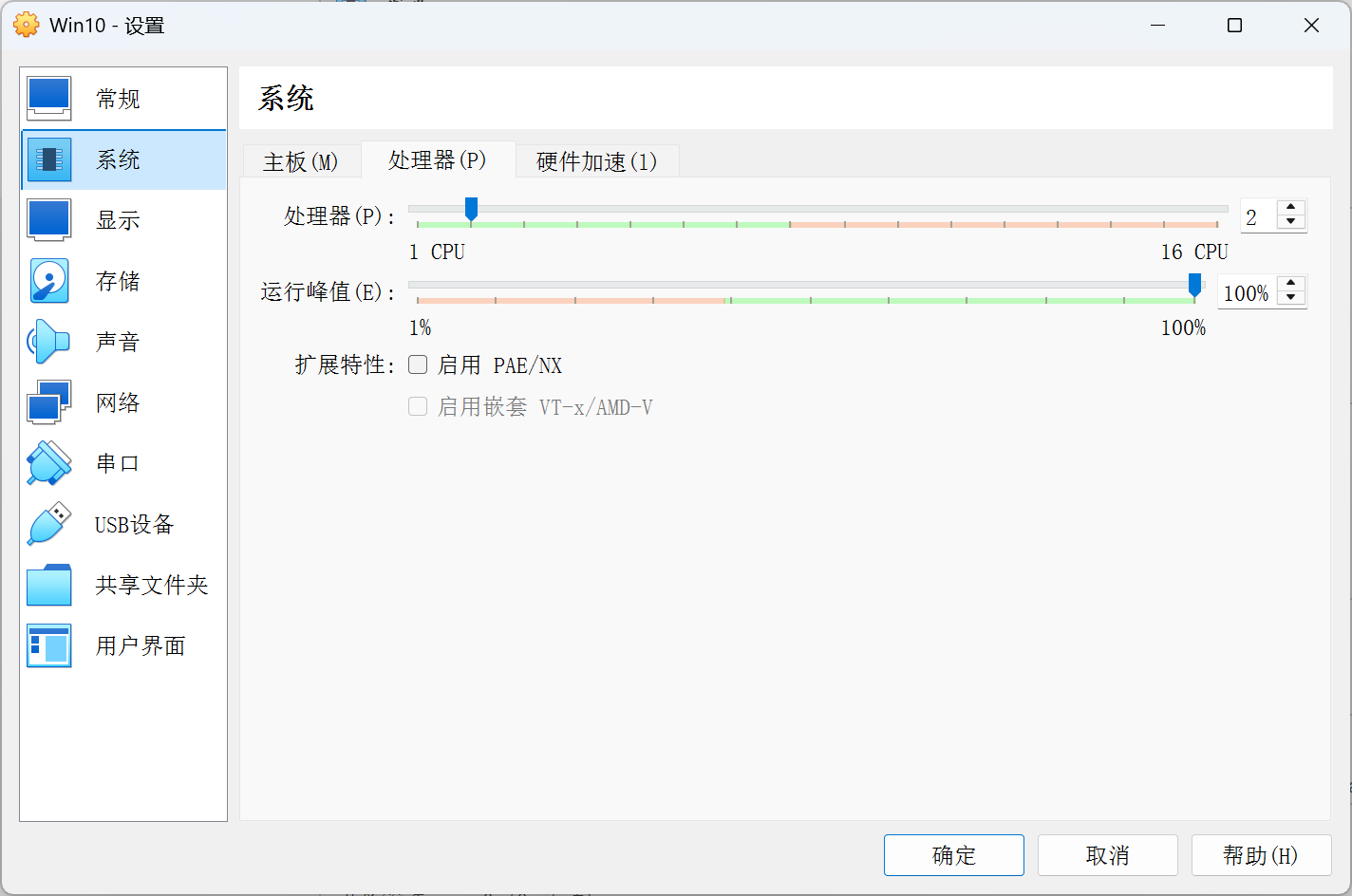This screenshot has width=1352, height=896.
Task: Open the 硬件加速(1) tab
Action: point(596,161)
